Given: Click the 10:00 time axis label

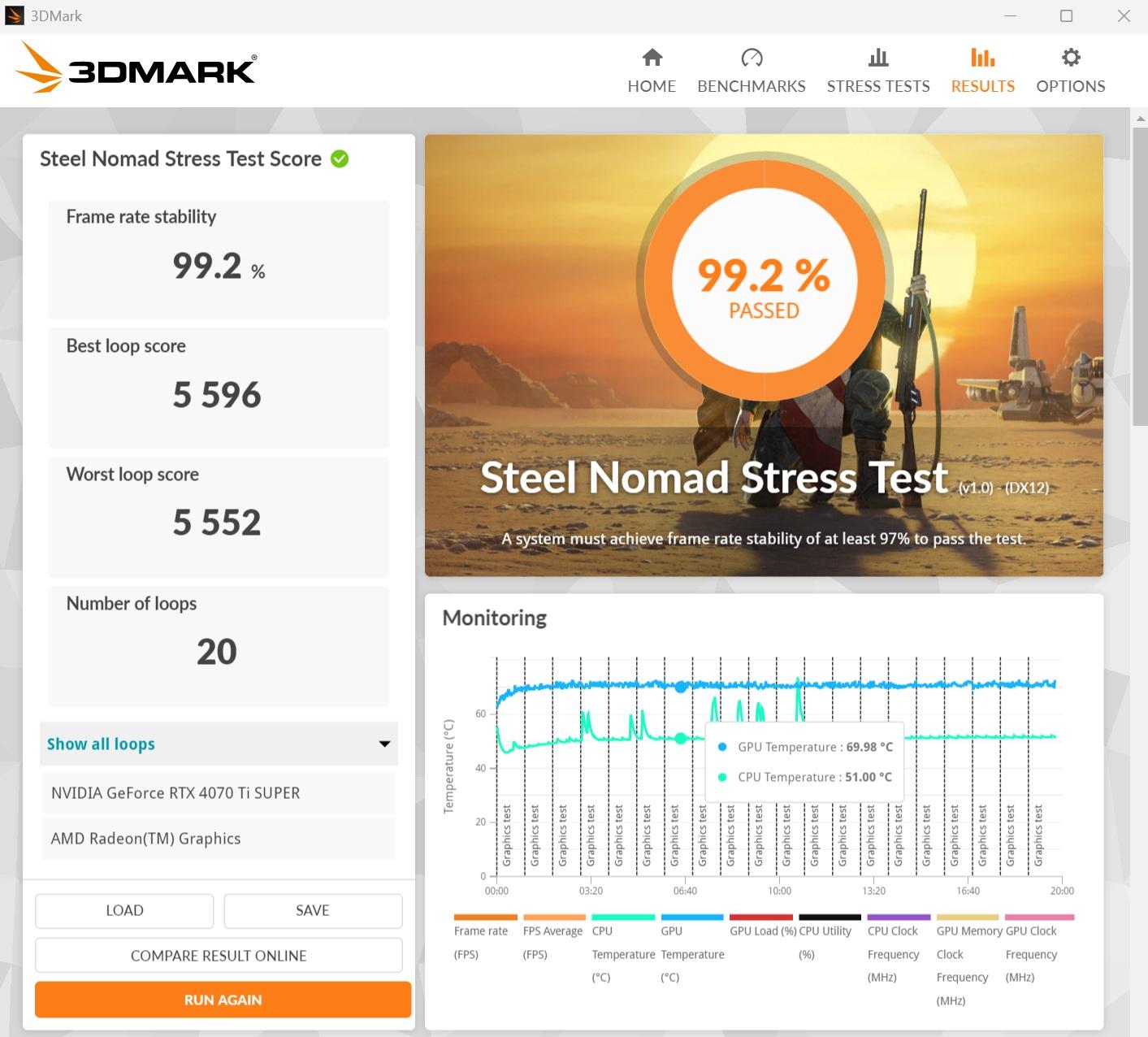Looking at the screenshot, I should pyautogui.click(x=779, y=891).
